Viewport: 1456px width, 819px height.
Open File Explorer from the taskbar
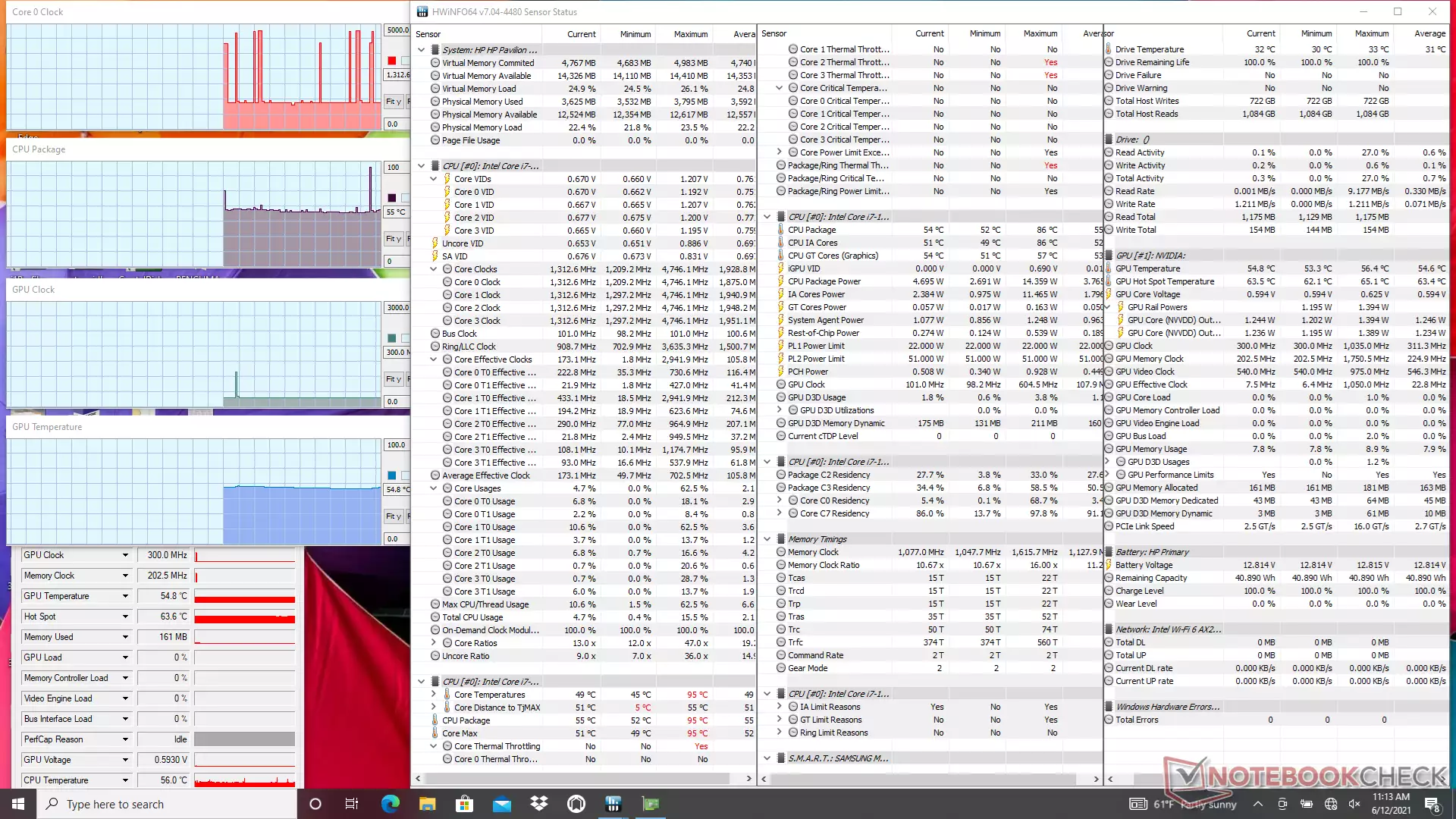point(427,804)
